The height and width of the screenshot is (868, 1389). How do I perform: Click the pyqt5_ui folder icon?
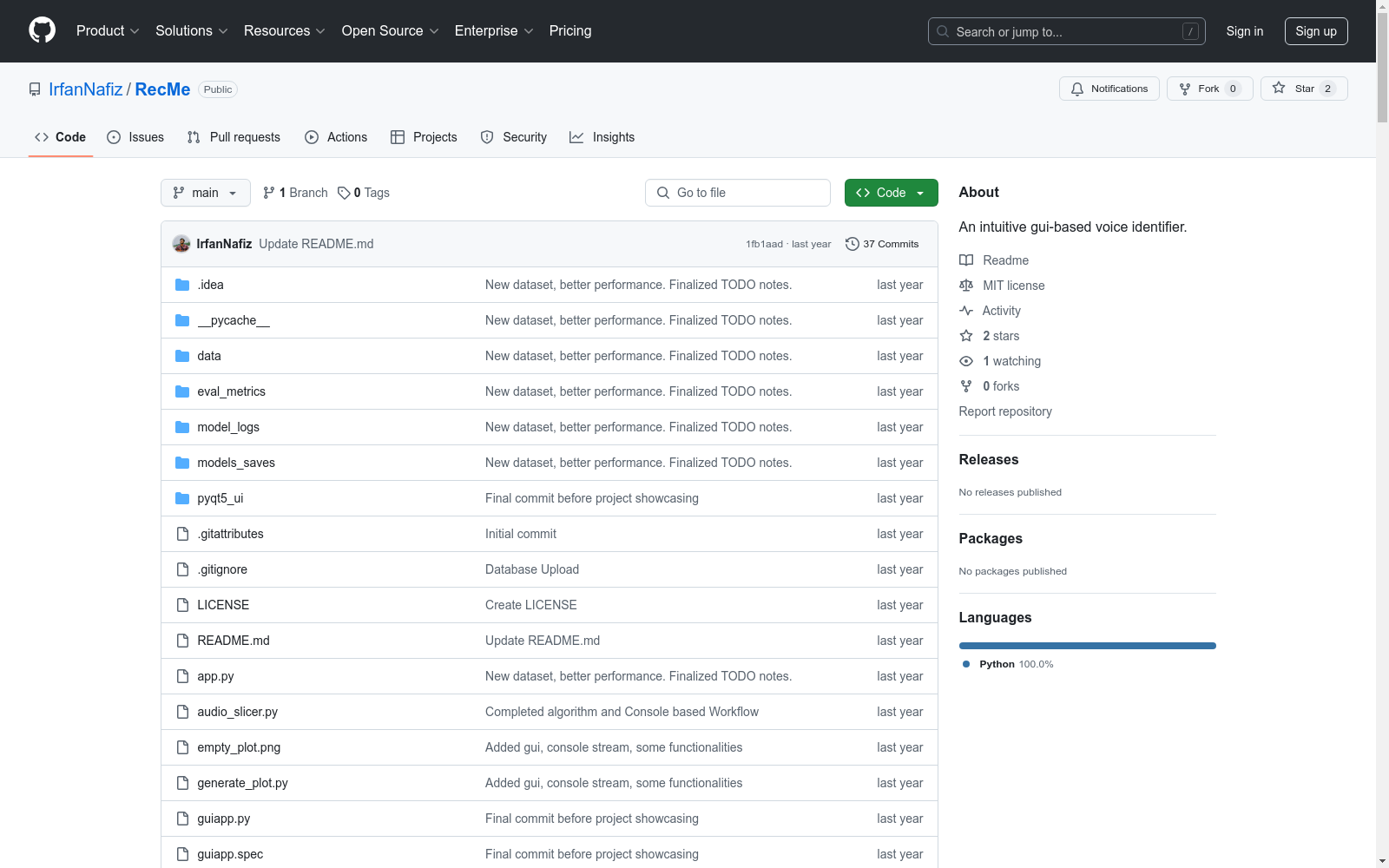(182, 498)
